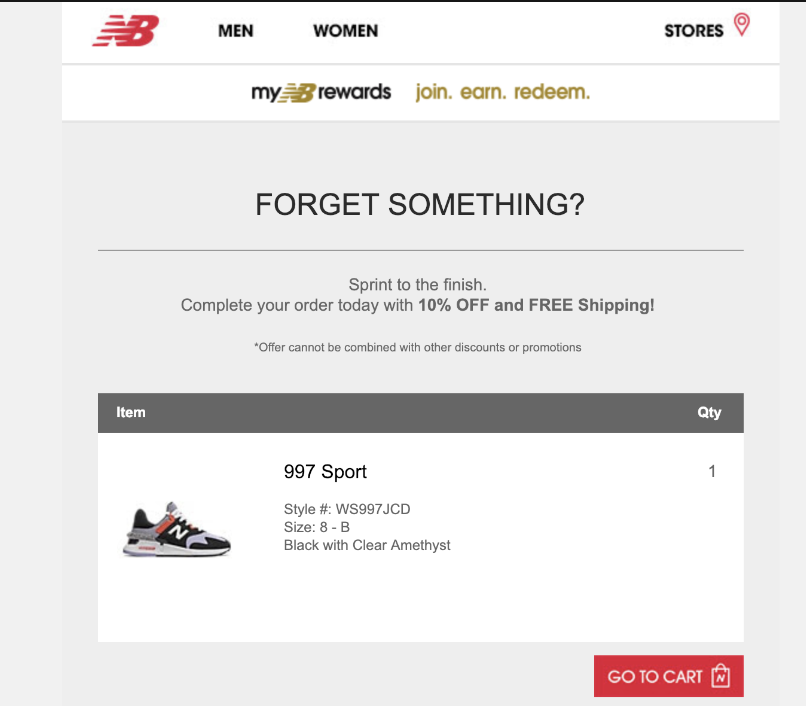
Task: Select the 997 Sport product name
Action: coord(325,472)
